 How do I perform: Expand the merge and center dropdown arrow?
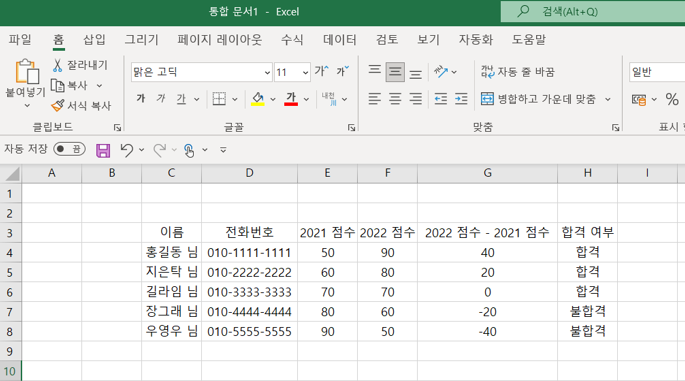608,100
